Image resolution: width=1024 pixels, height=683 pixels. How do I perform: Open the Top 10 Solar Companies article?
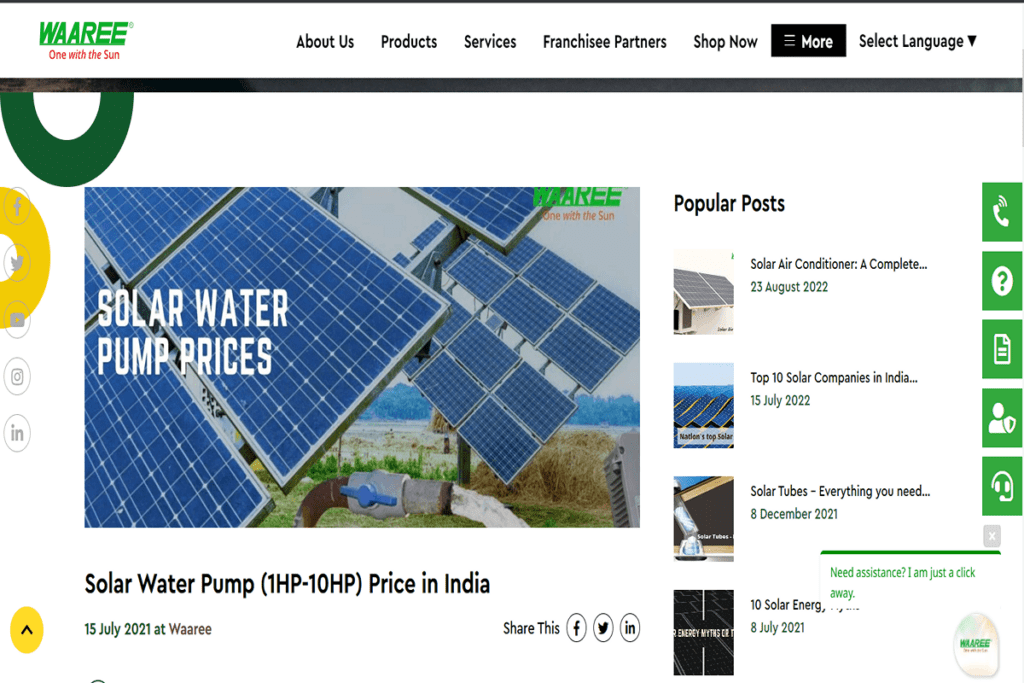click(836, 378)
